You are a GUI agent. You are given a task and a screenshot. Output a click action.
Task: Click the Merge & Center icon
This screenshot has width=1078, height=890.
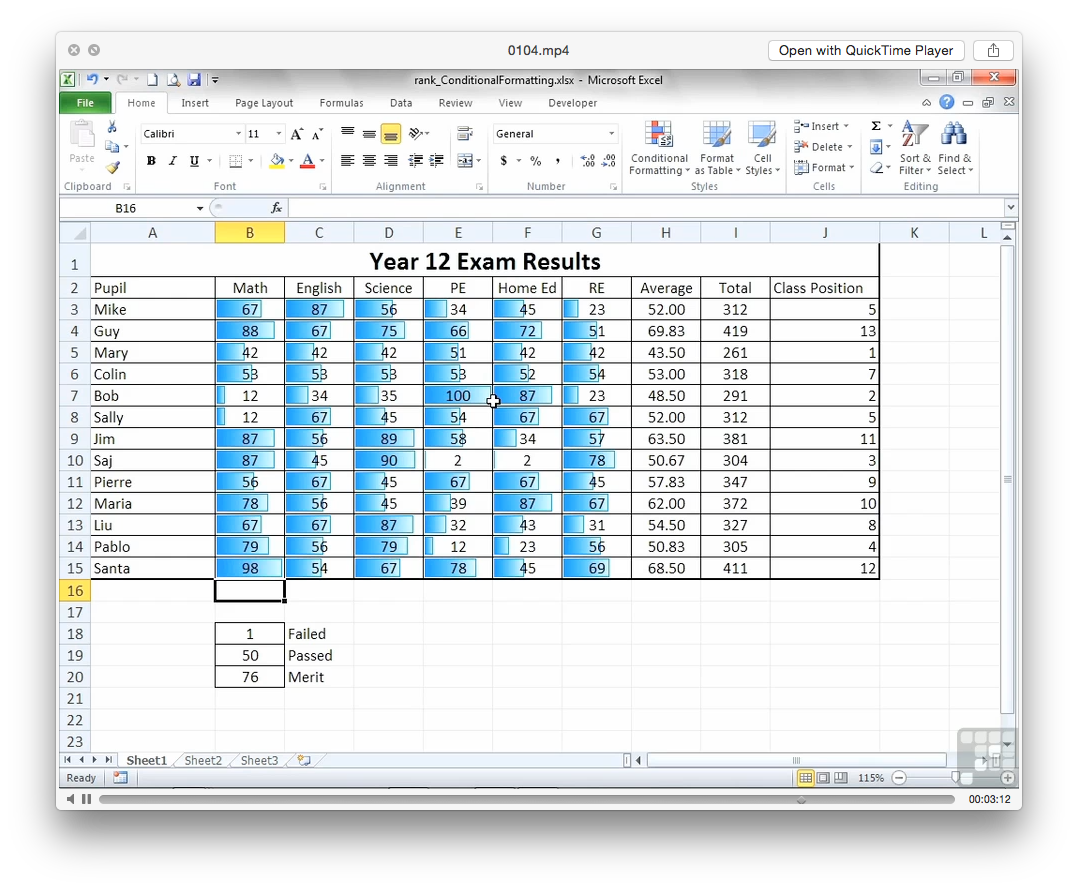[464, 161]
